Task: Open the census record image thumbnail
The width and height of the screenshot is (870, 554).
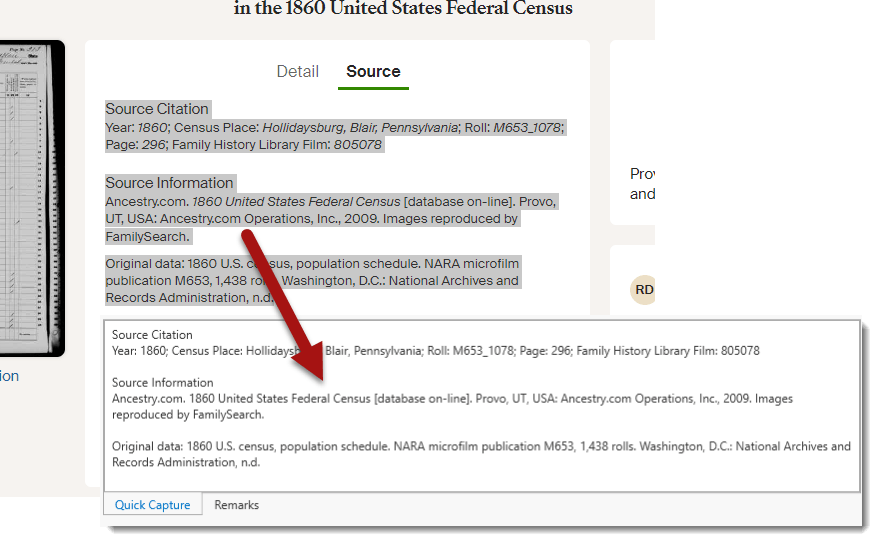Action: [x=32, y=198]
